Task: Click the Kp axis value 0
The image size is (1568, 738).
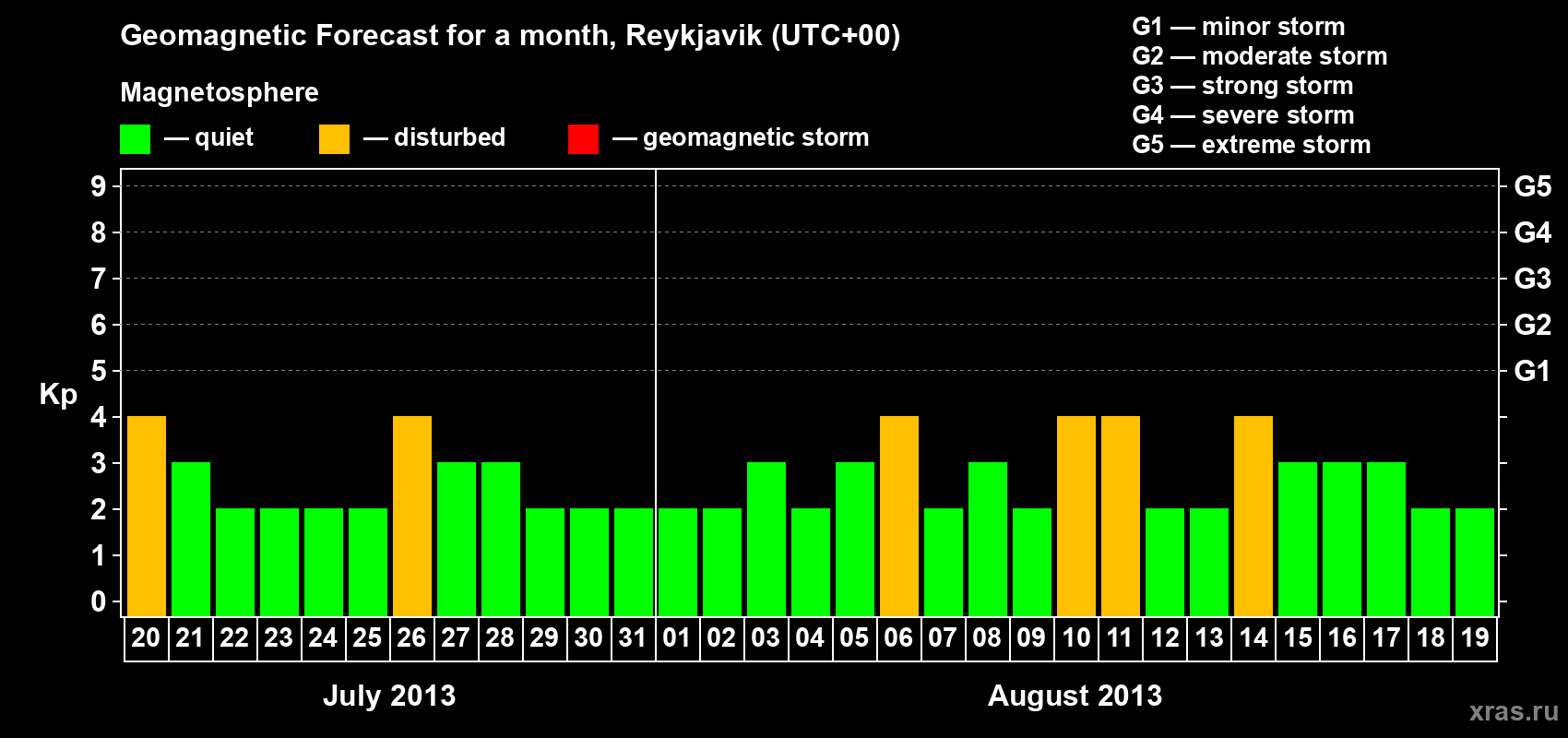Action: point(99,601)
